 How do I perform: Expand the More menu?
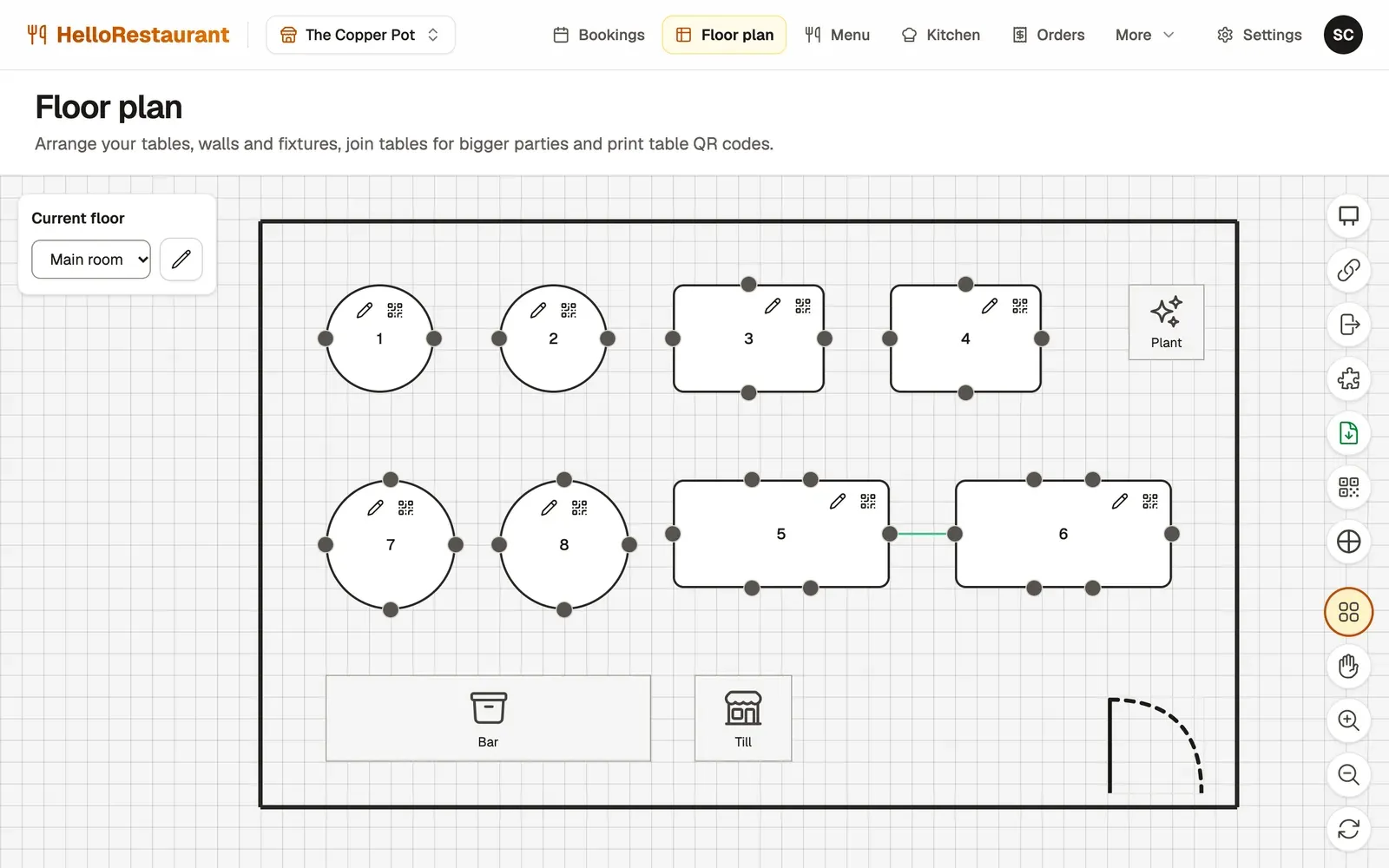(1145, 35)
